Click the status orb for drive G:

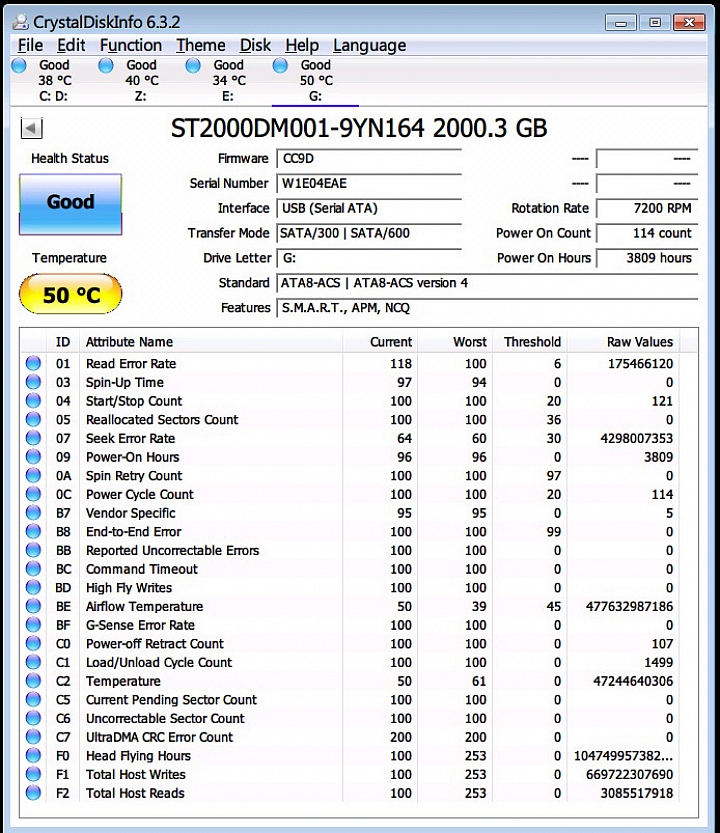click(x=280, y=66)
